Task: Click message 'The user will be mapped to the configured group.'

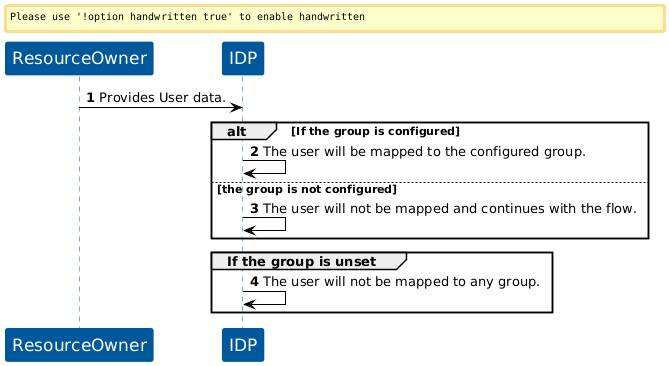Action: pos(424,151)
